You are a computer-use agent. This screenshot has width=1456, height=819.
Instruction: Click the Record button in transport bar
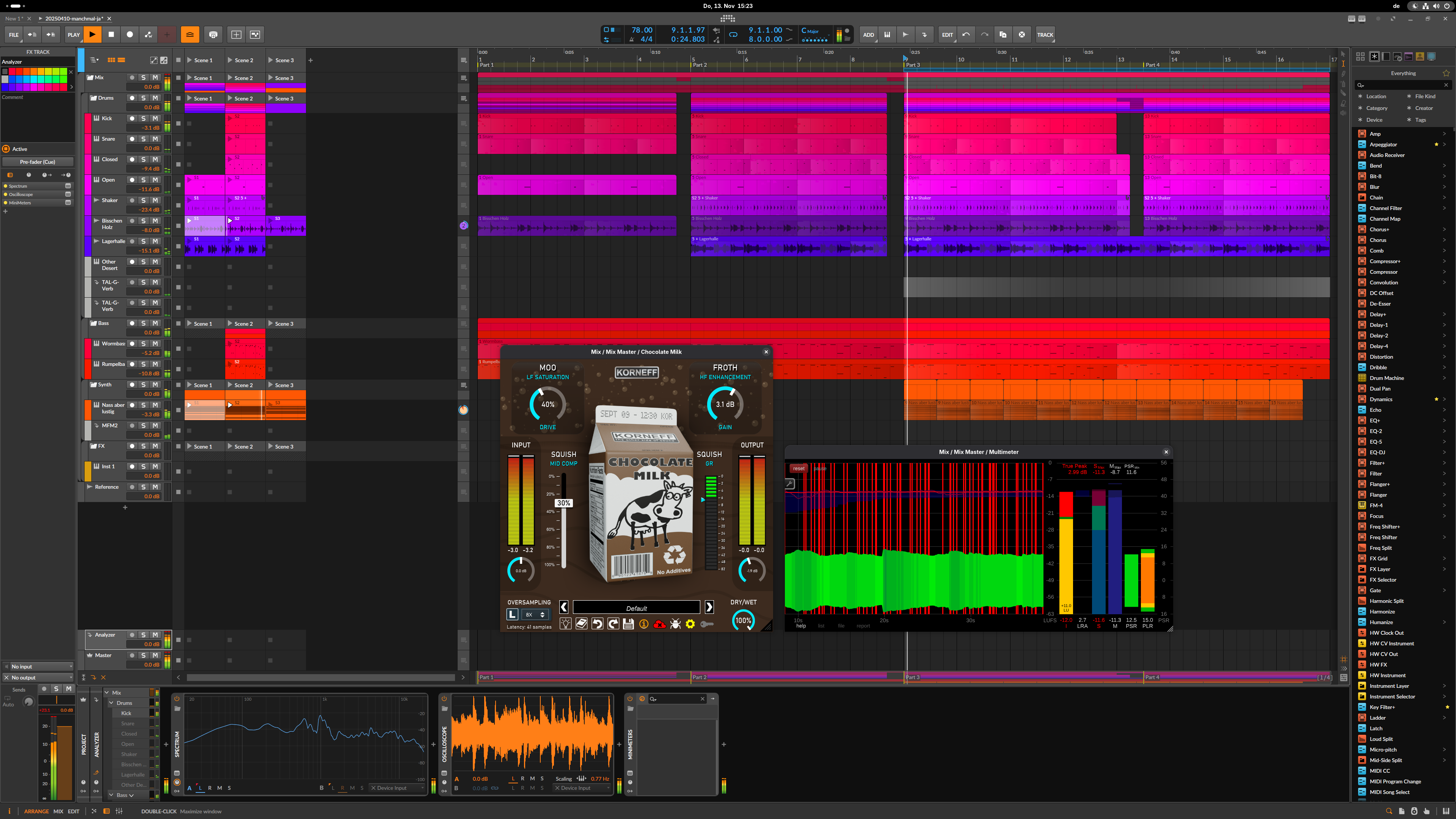129,35
